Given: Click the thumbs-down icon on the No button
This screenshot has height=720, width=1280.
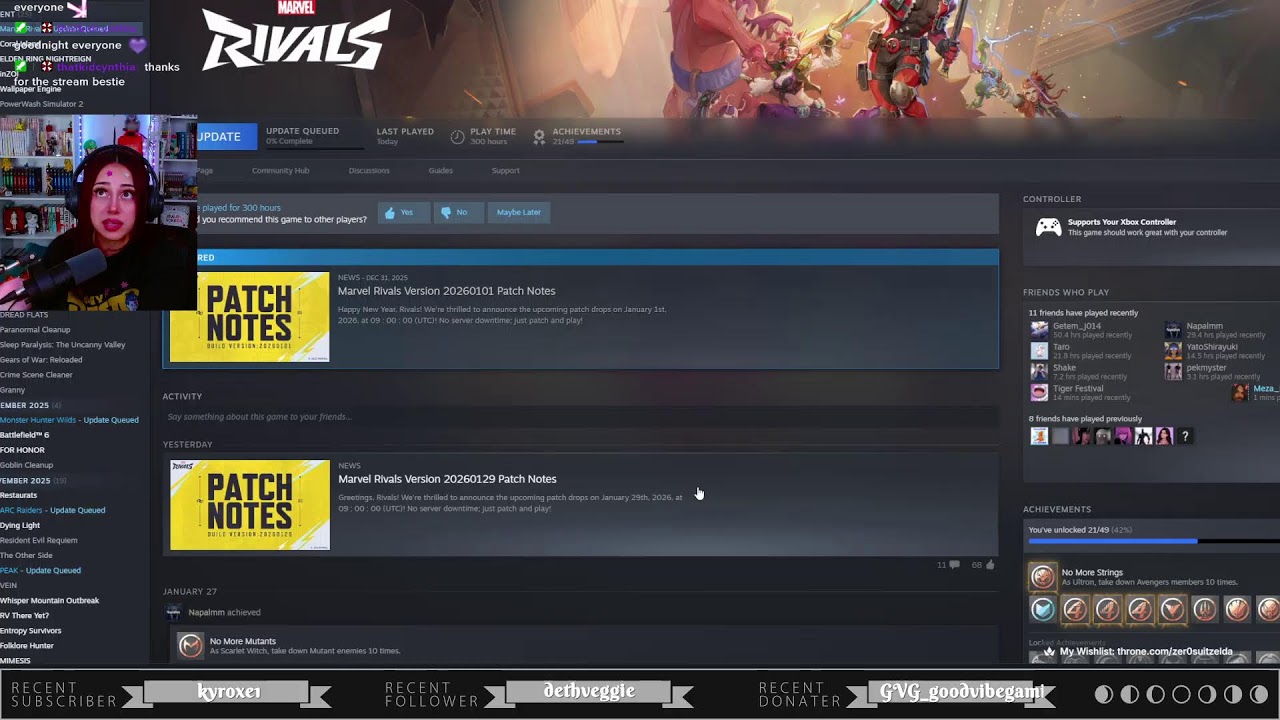Looking at the screenshot, I should click(447, 212).
